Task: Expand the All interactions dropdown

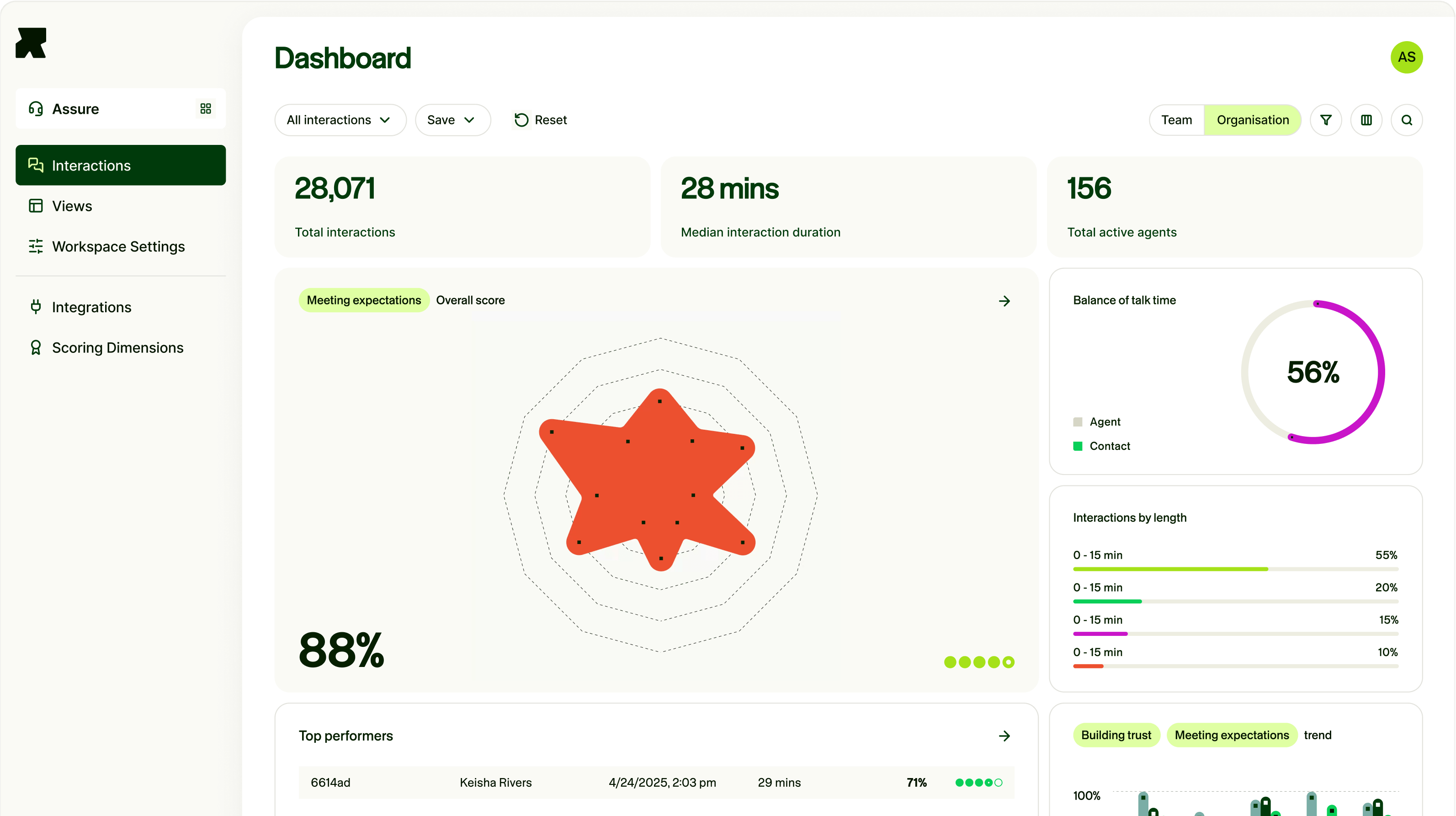Action: coord(340,120)
